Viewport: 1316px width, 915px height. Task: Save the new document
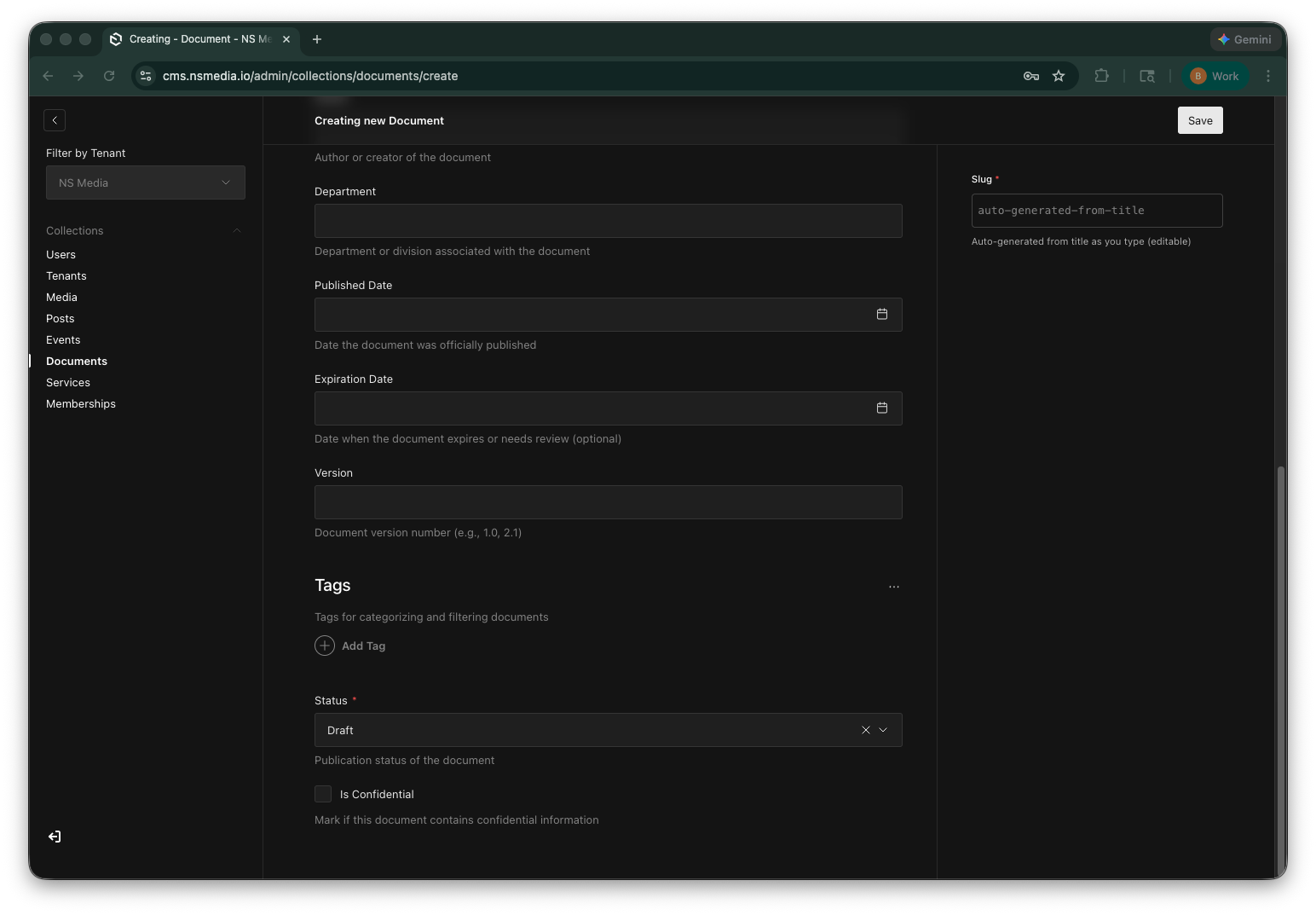point(1200,120)
